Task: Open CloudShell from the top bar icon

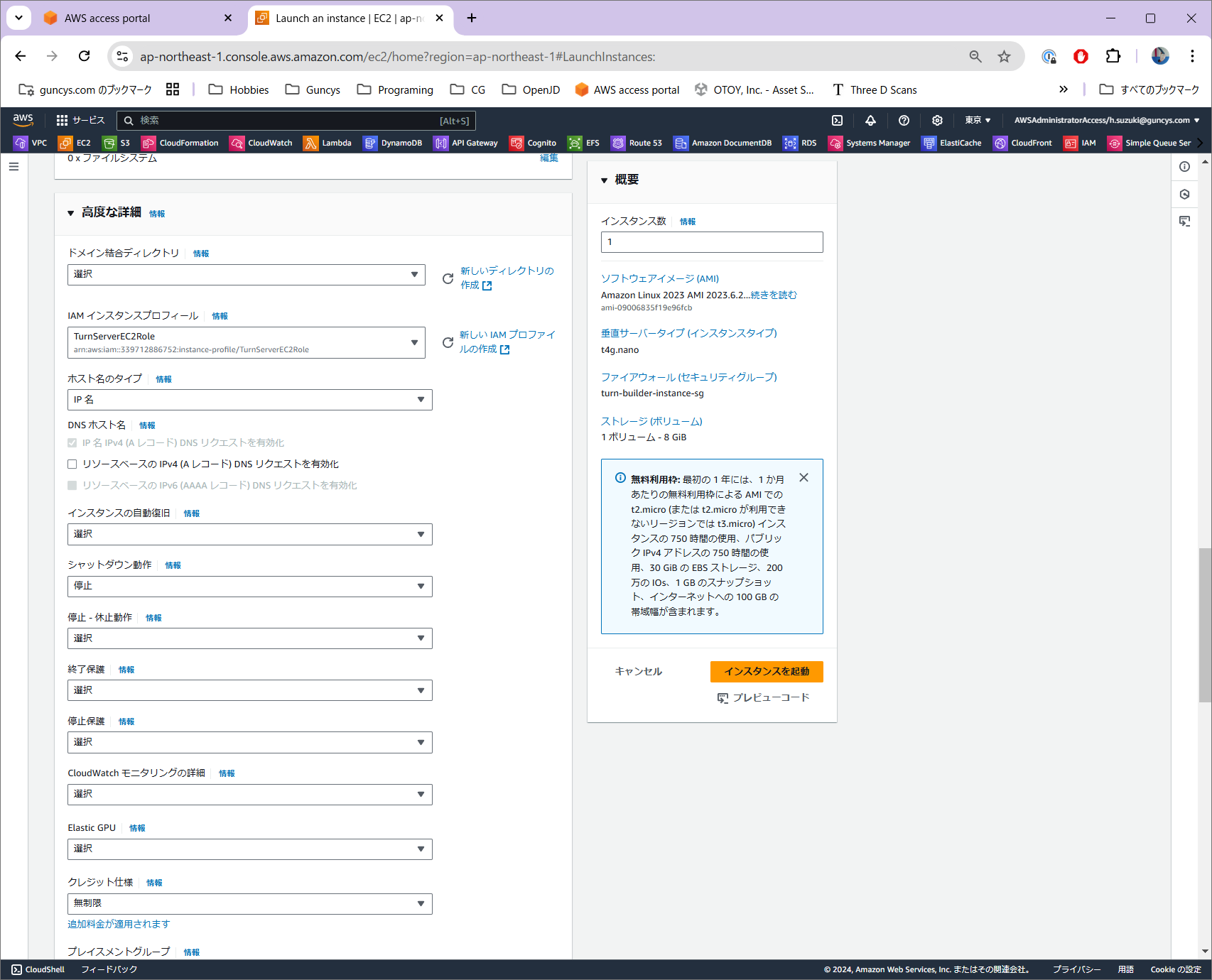Action: pos(838,121)
